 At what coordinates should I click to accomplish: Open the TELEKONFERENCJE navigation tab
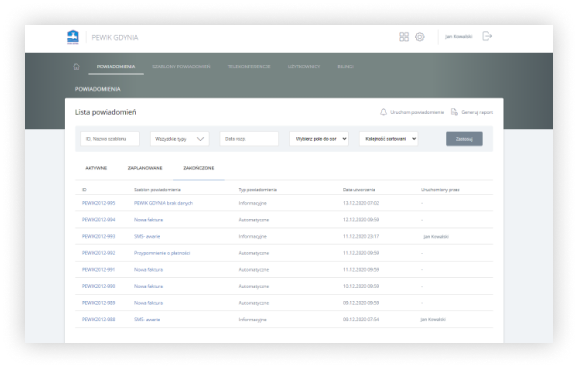(249, 66)
